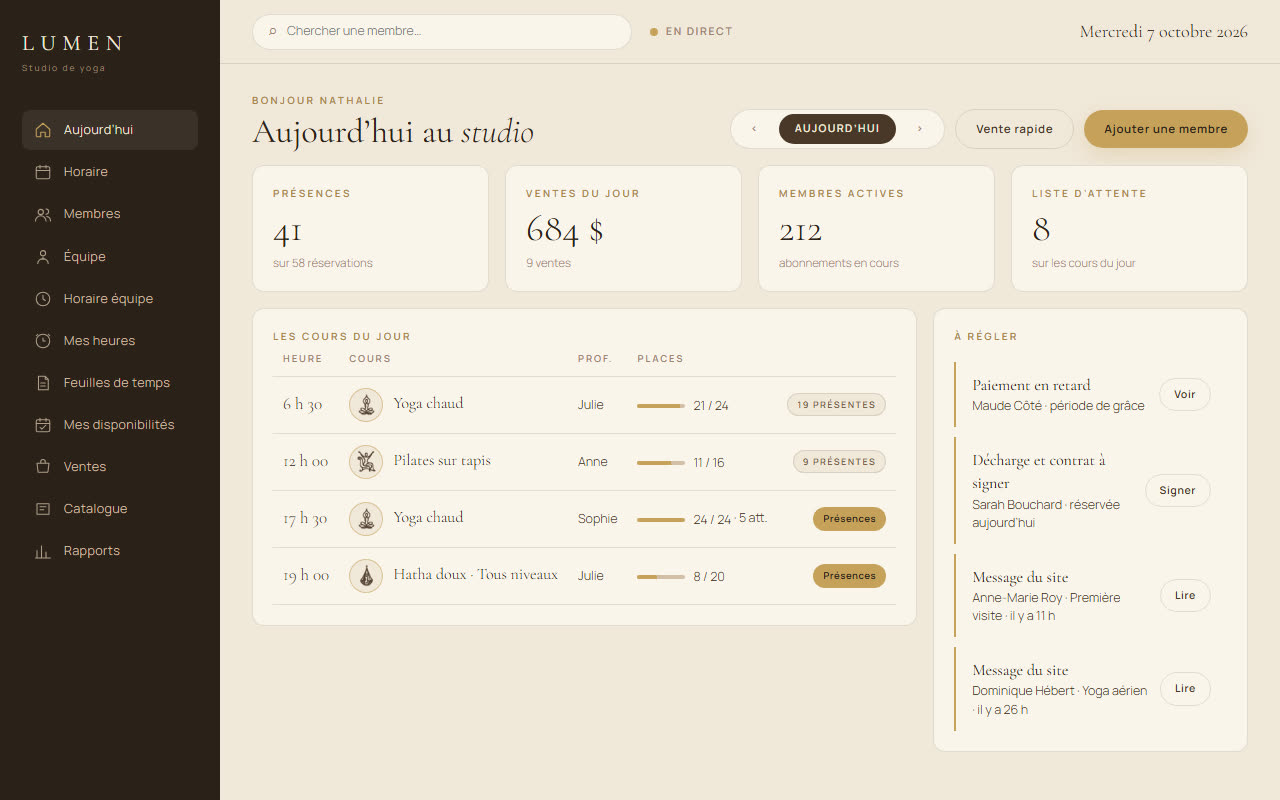The width and height of the screenshot is (1280, 800).
Task: Click the Mes disponibilités calendar-check icon
Action: [42, 425]
